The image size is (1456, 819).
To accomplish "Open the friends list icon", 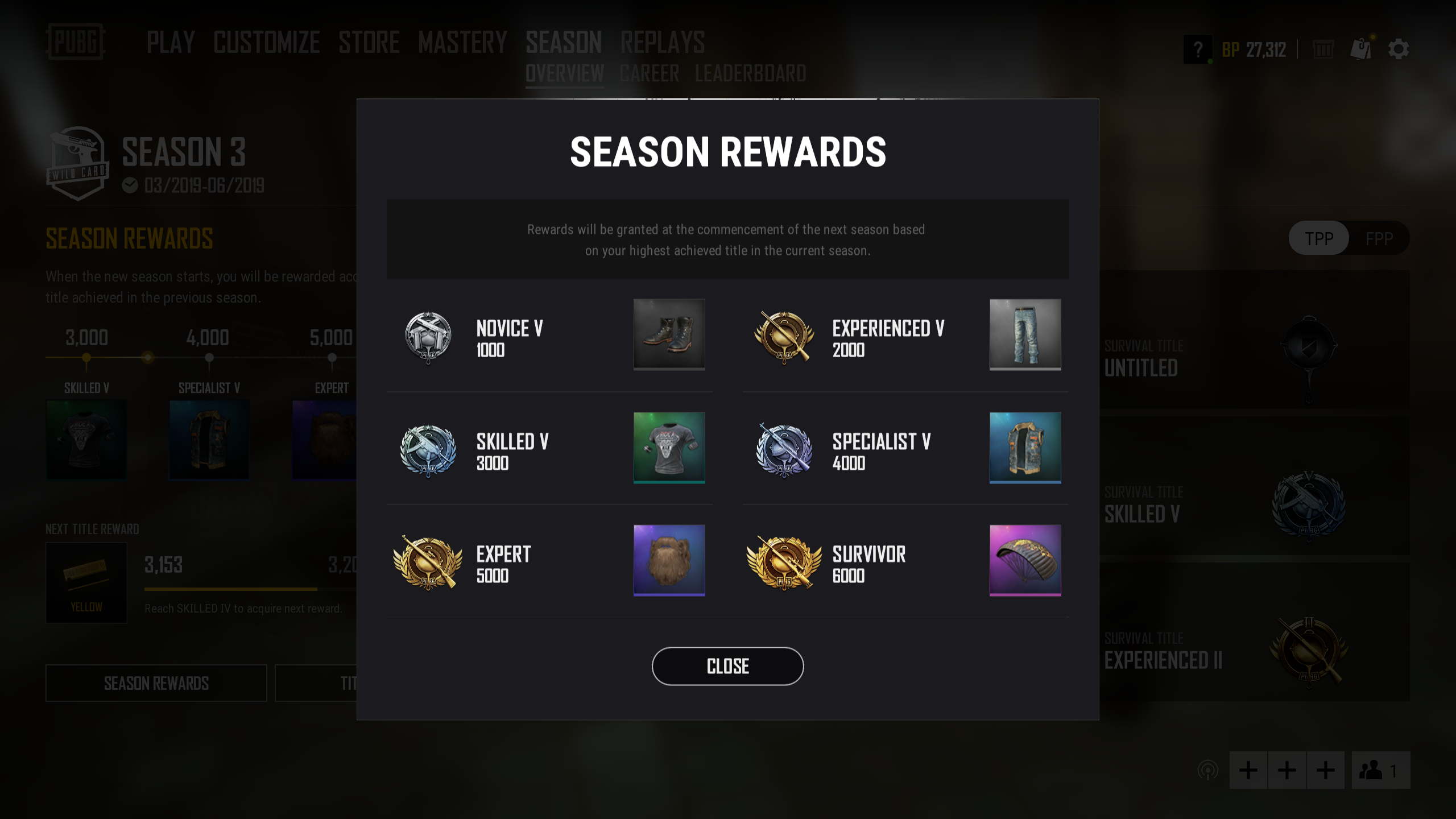I will tap(1381, 770).
